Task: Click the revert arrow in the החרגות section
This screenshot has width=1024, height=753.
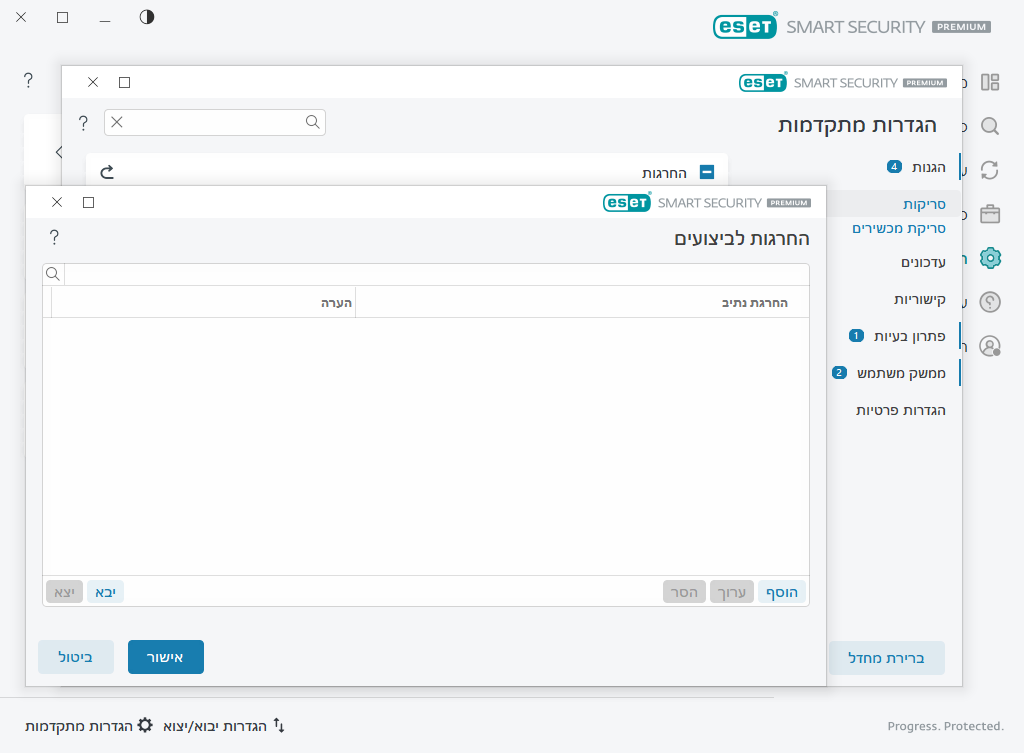Action: coord(107,172)
